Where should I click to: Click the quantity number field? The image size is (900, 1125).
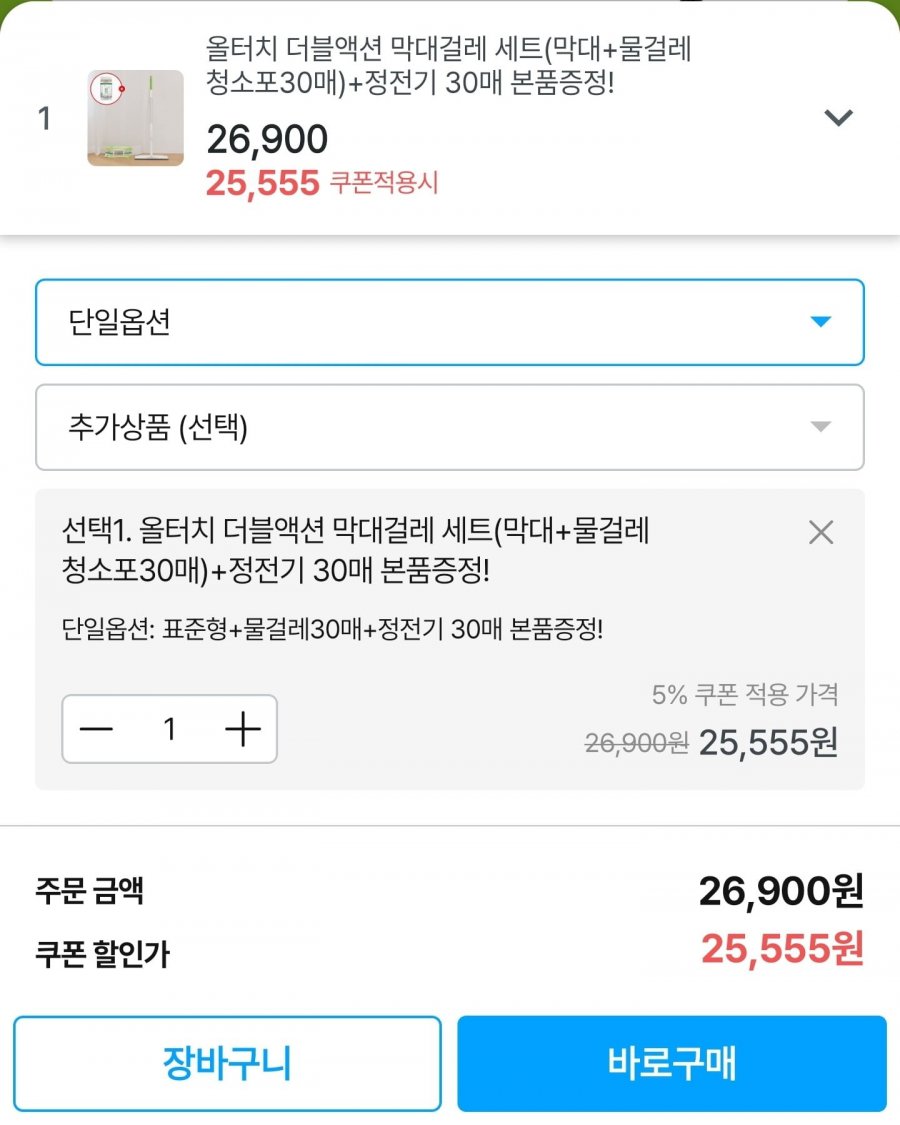coord(170,729)
